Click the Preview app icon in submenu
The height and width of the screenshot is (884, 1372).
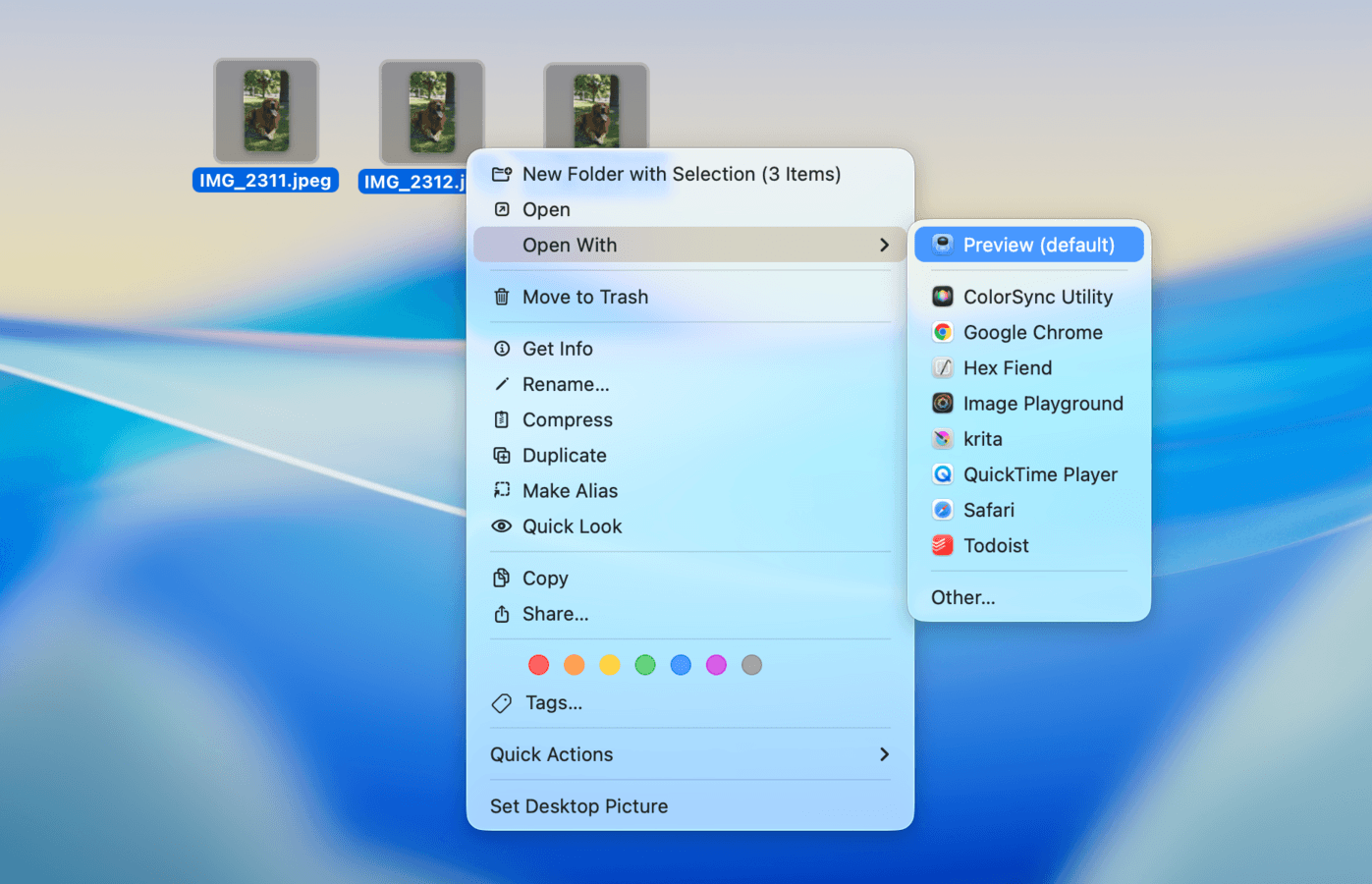[943, 245]
